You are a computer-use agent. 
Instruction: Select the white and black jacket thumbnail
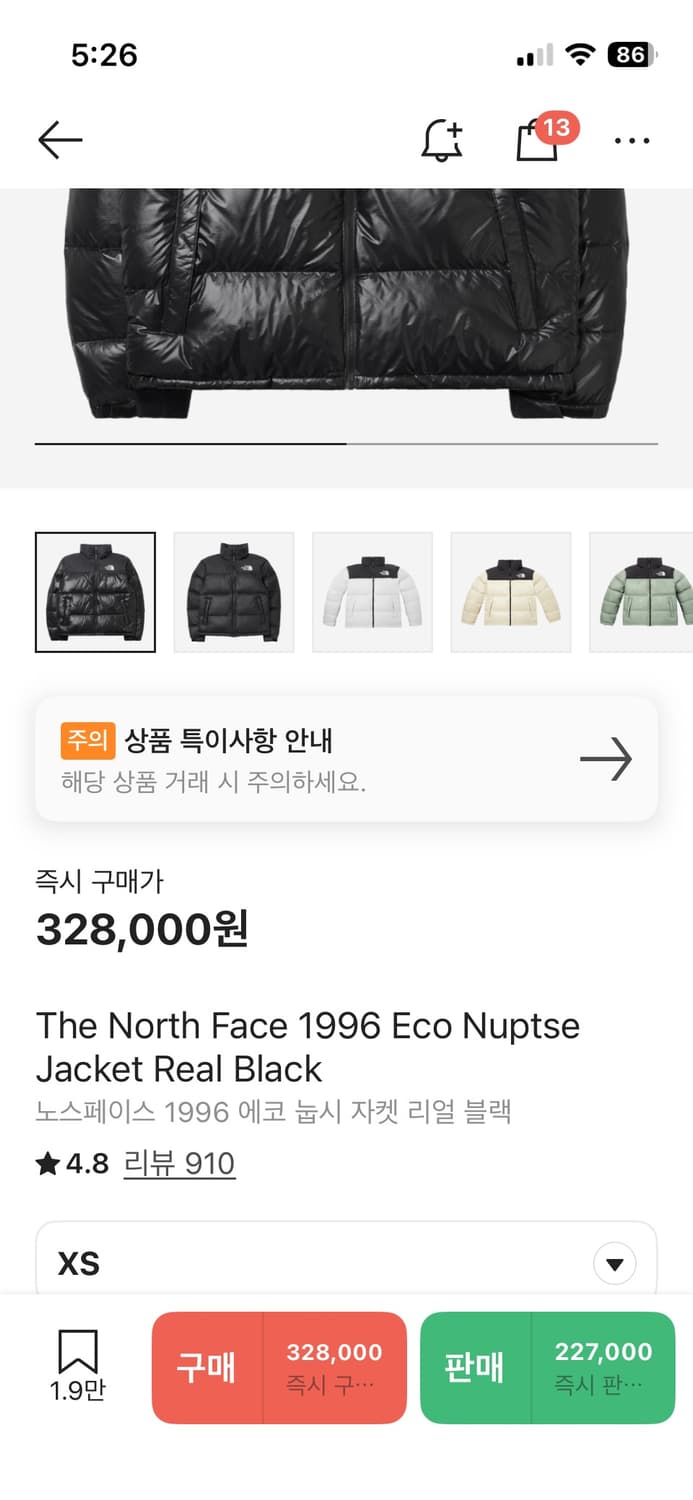pos(372,592)
